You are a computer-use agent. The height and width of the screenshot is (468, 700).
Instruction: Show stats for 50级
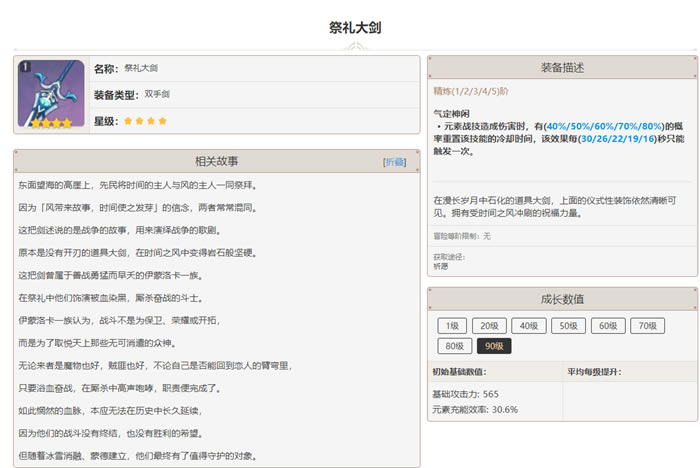(566, 326)
